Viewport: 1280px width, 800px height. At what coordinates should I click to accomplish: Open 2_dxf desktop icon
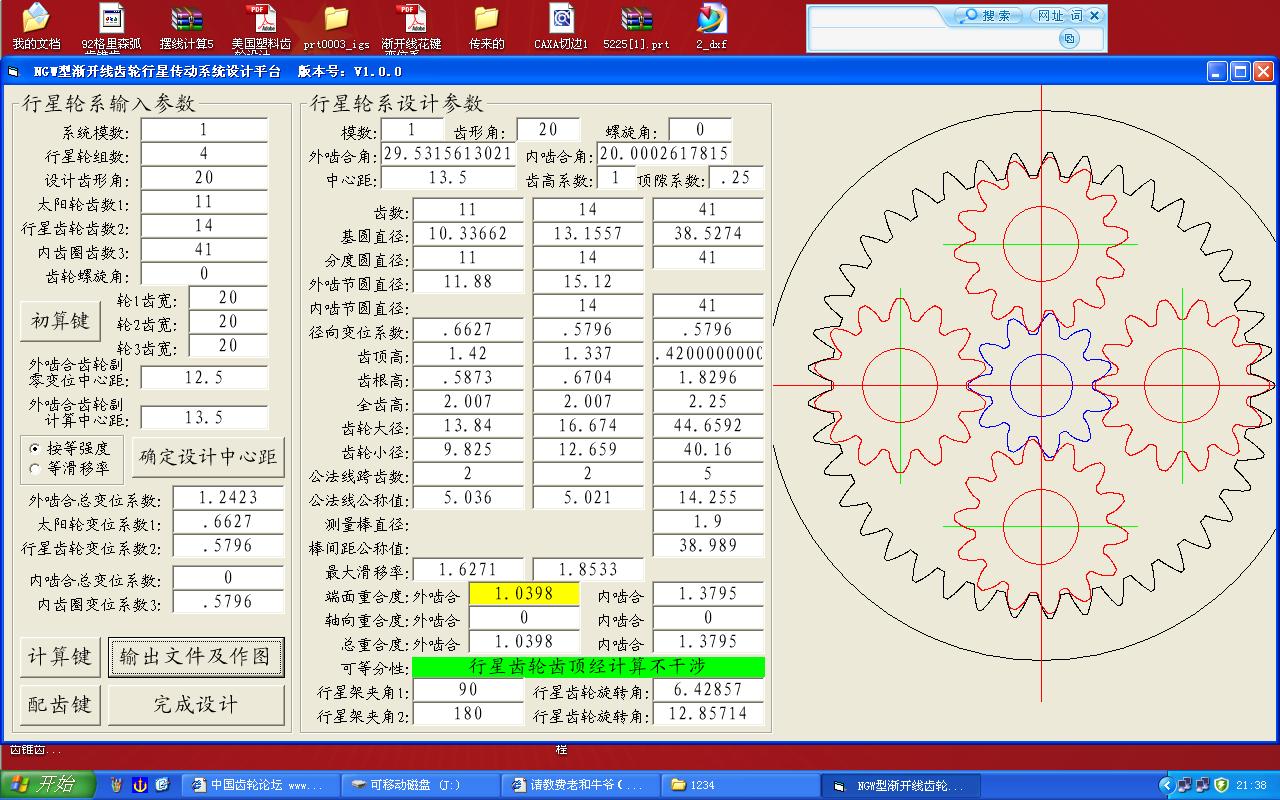click(x=711, y=26)
